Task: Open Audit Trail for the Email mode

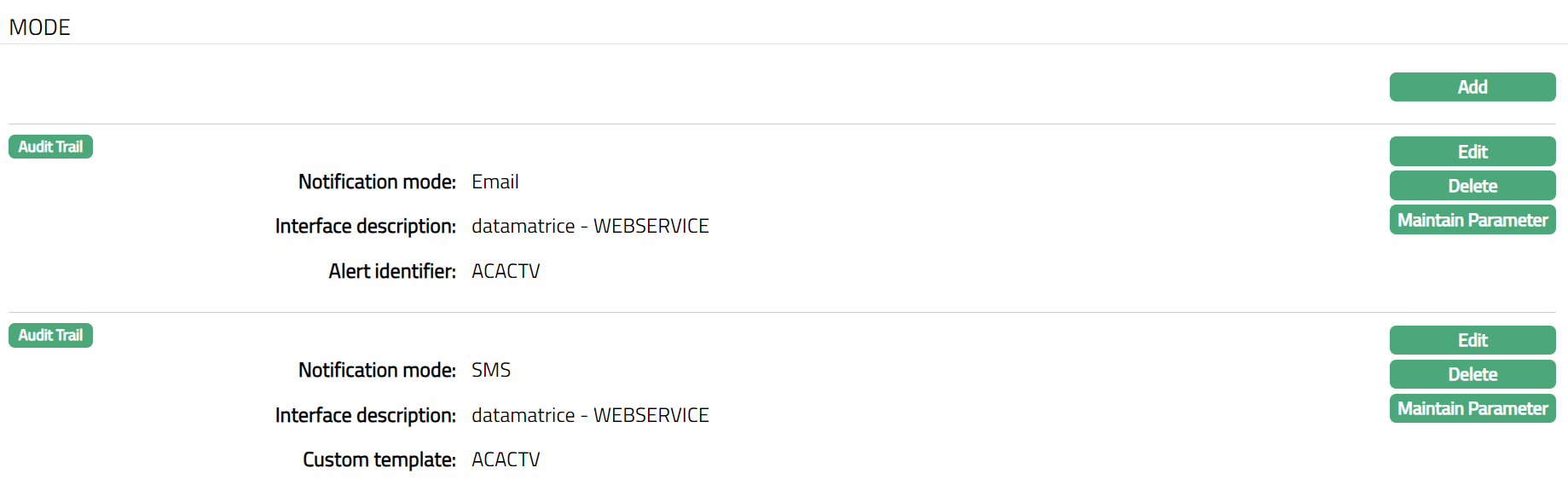Action: pos(50,147)
